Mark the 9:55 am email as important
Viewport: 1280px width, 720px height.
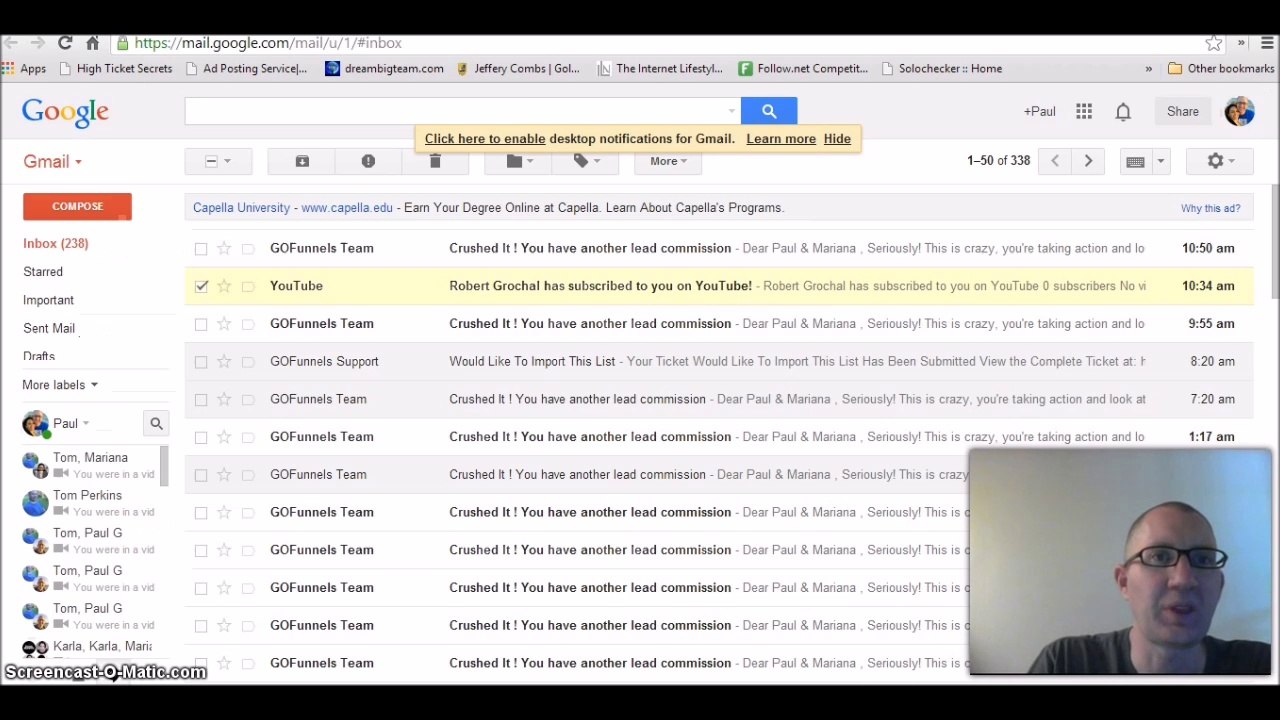pyautogui.click(x=248, y=324)
